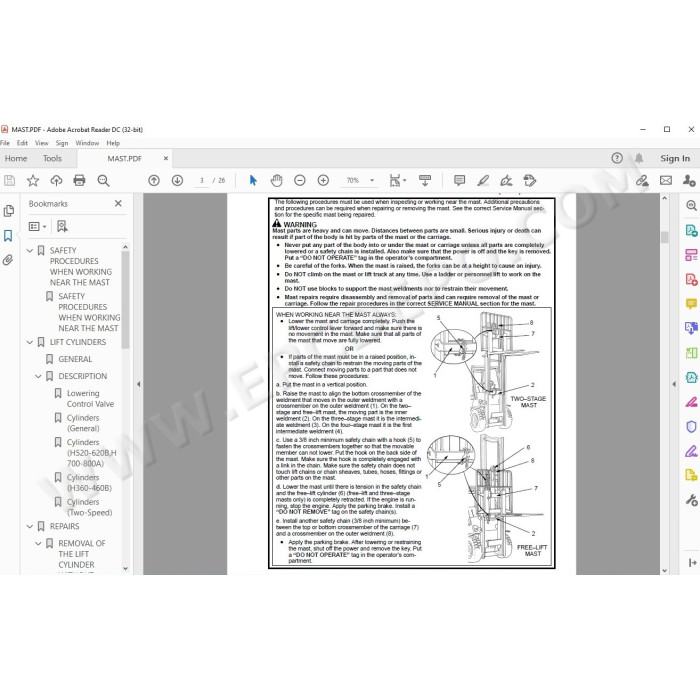The height and width of the screenshot is (700, 700).
Task: Activate the Hand pan tool
Action: 277,180
